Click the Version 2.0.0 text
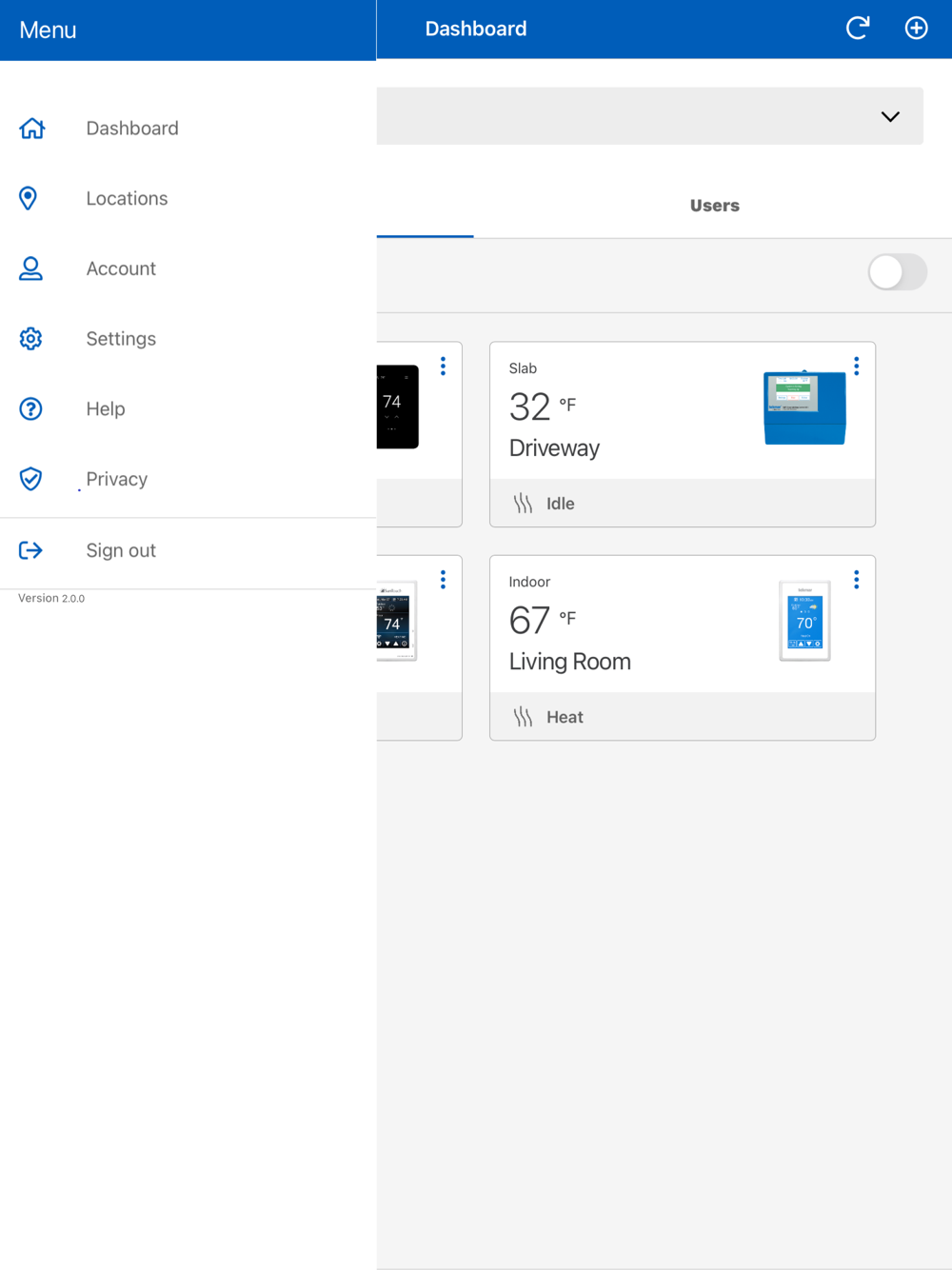The height and width of the screenshot is (1270, 952). [51, 598]
